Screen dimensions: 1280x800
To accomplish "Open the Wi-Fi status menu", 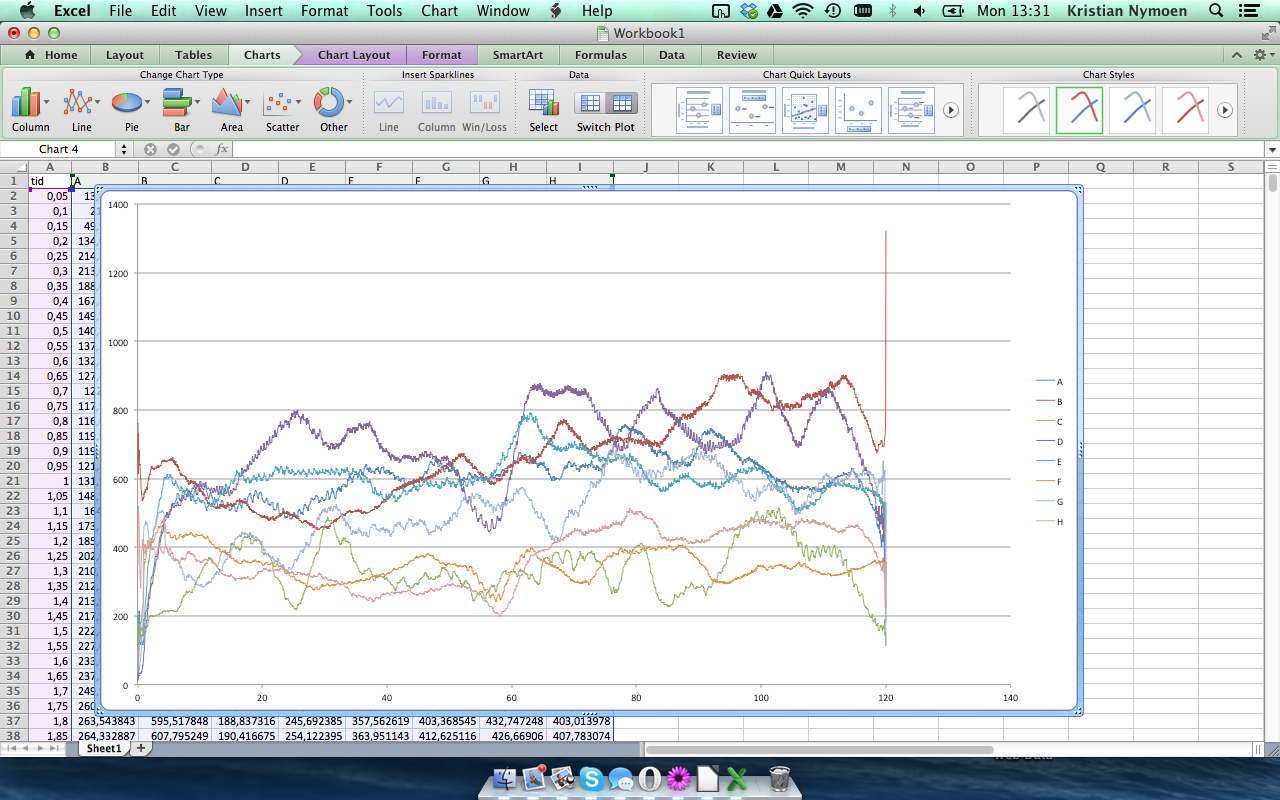I will [802, 11].
